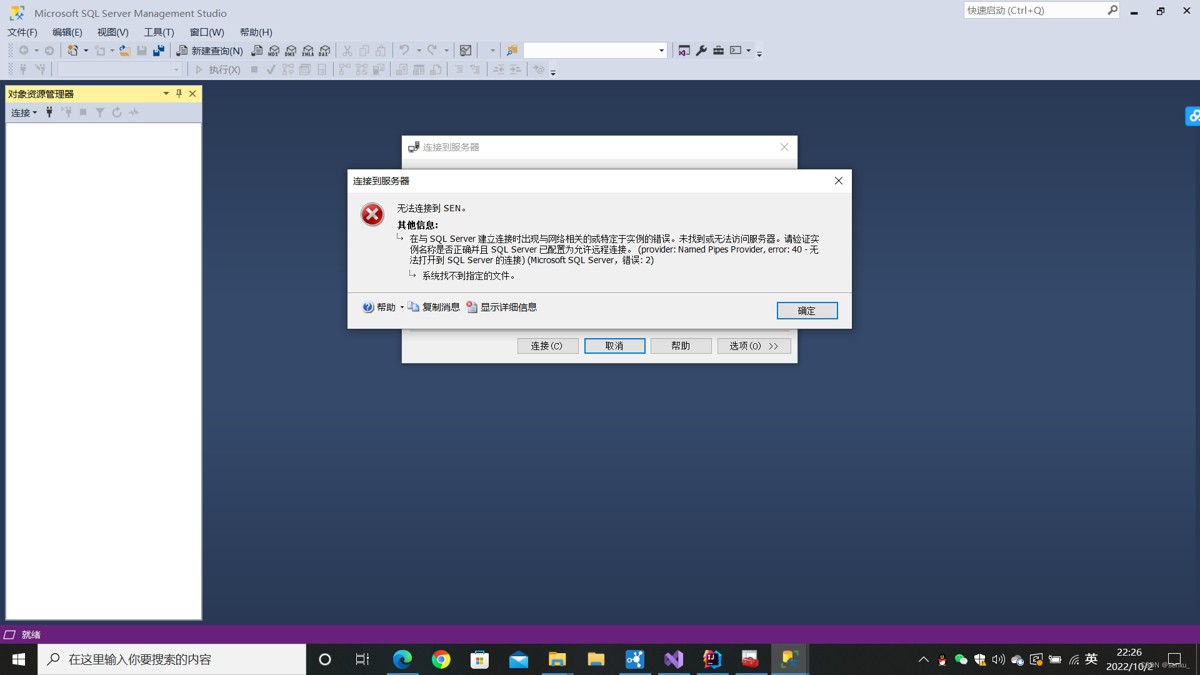Image resolution: width=1200 pixels, height=675 pixels.
Task: Click the activity pulse icon in Object Explorer
Action: [134, 113]
